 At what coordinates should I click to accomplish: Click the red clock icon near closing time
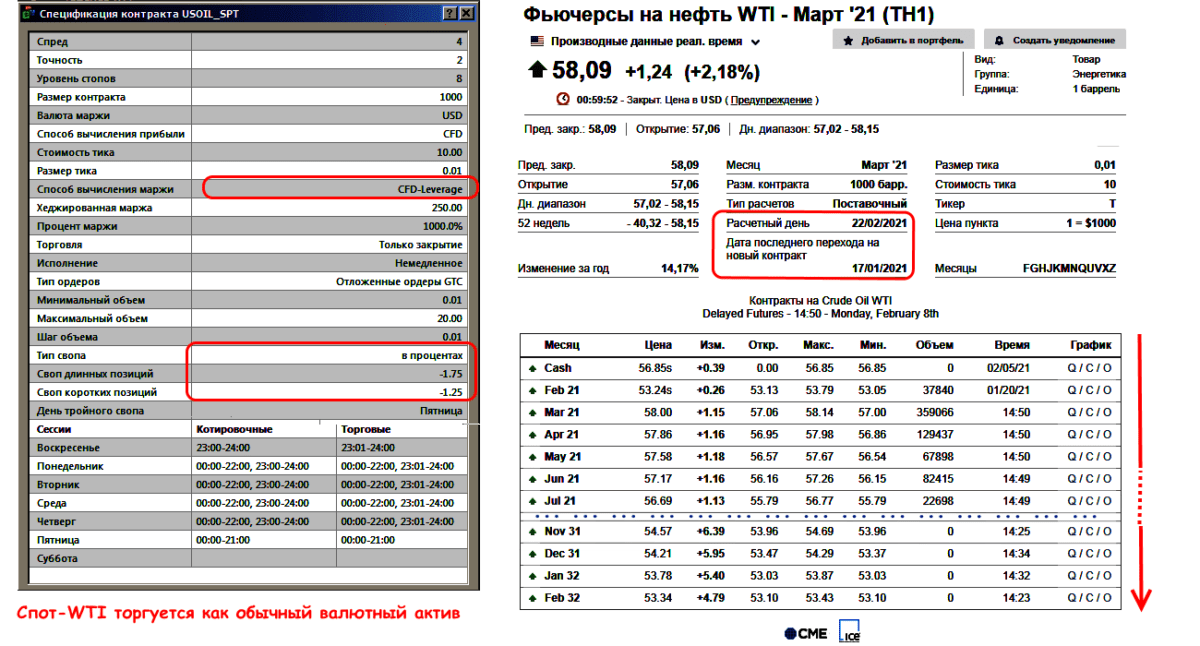tap(563, 99)
